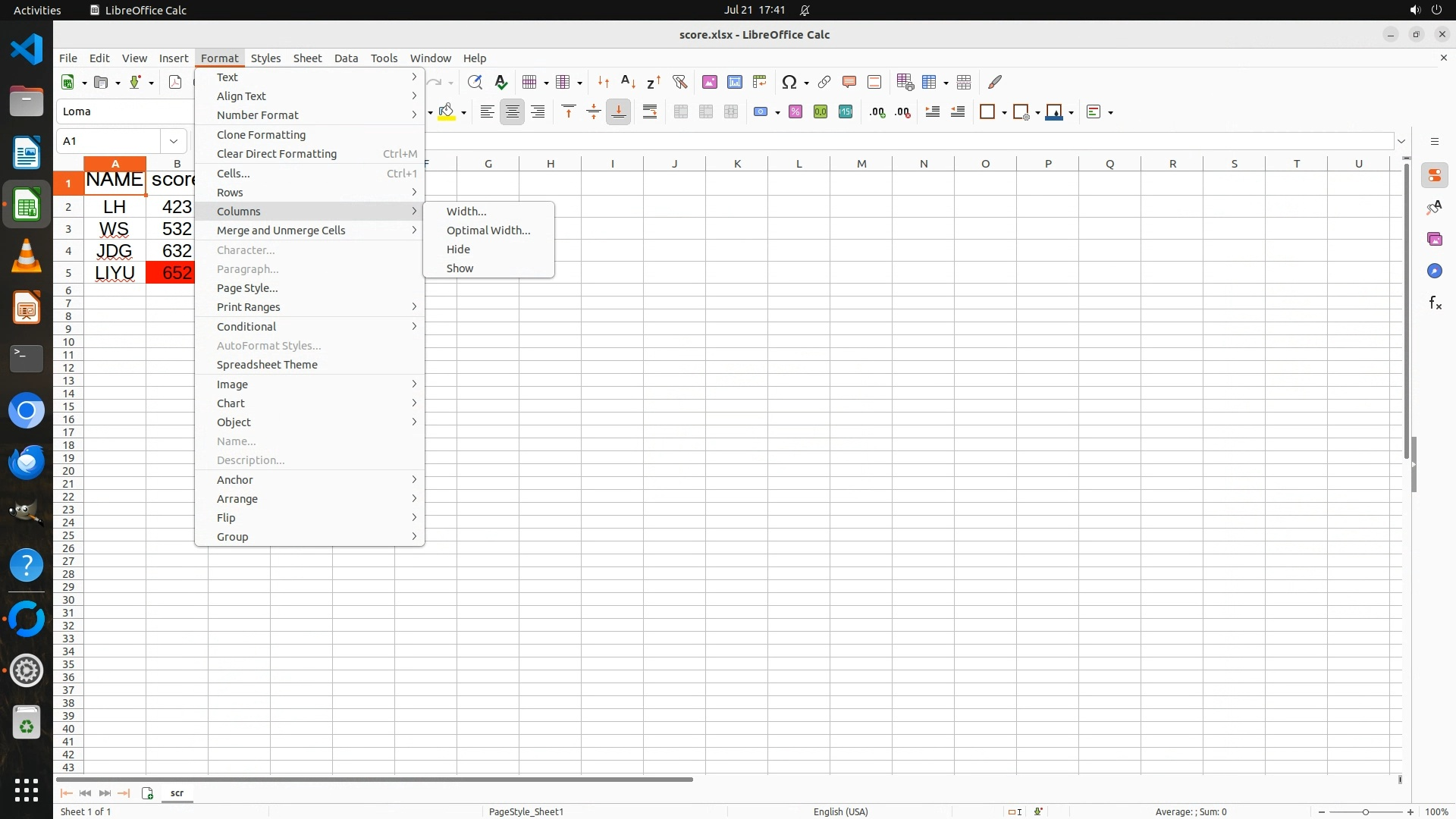
Task: Click Sort Ascending icon
Action: click(628, 82)
